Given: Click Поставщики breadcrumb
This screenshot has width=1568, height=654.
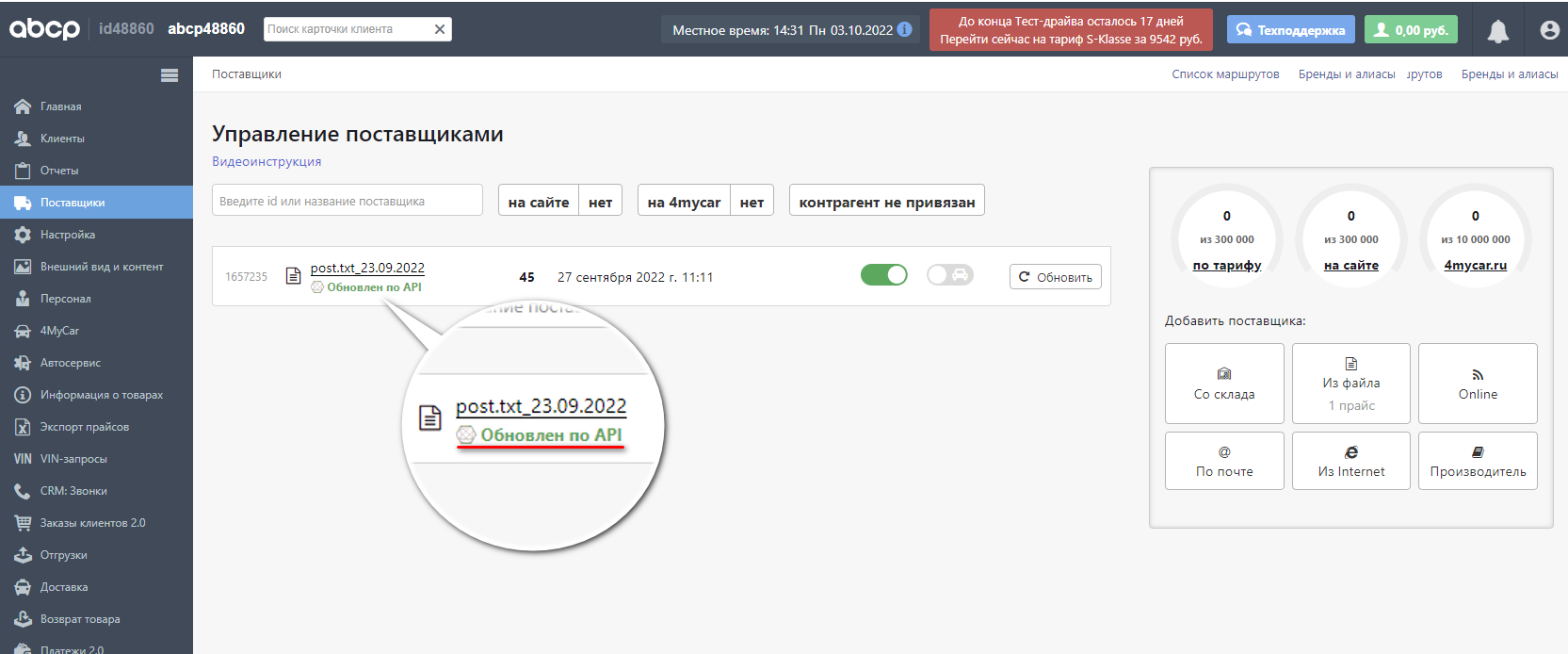Looking at the screenshot, I should tap(247, 74).
